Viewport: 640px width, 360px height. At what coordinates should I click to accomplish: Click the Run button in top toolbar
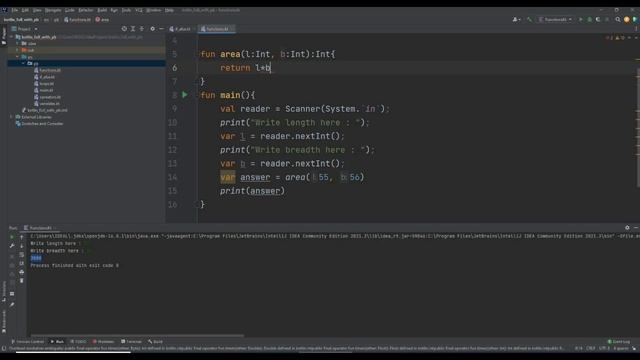pyautogui.click(x=580, y=19)
